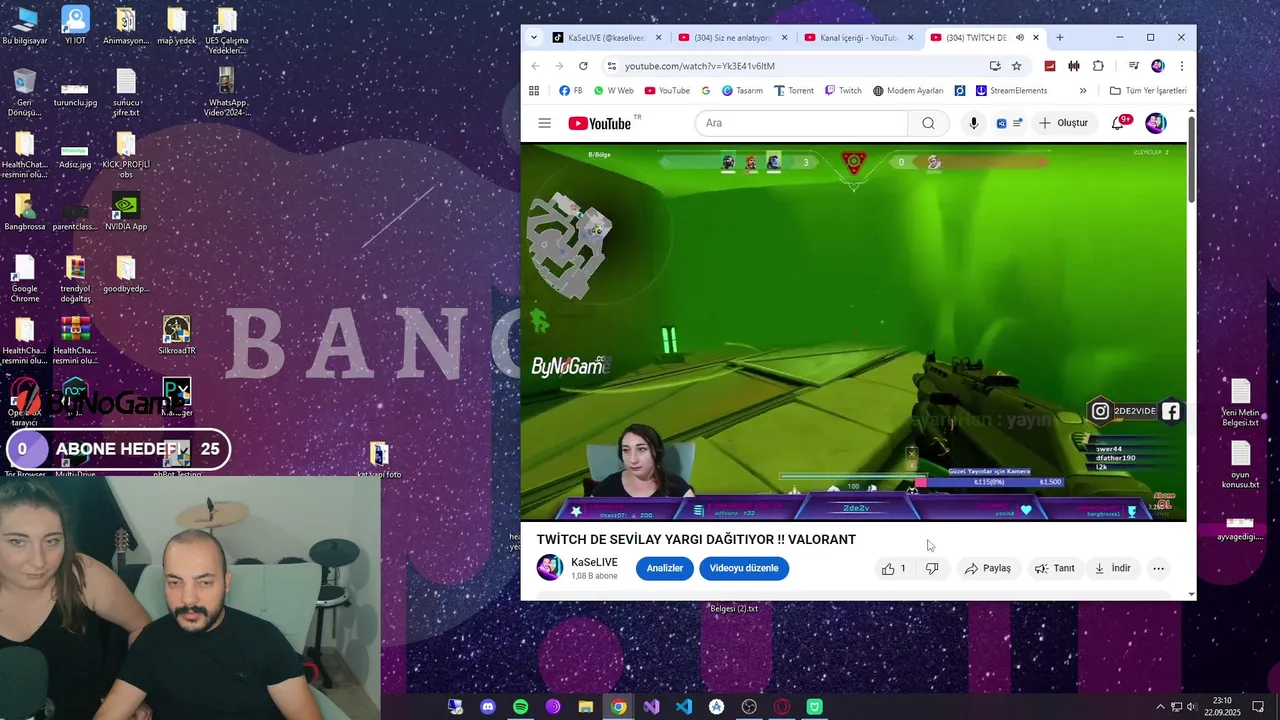Open video more actions three dots
The width and height of the screenshot is (1280, 720).
[x=1158, y=568]
